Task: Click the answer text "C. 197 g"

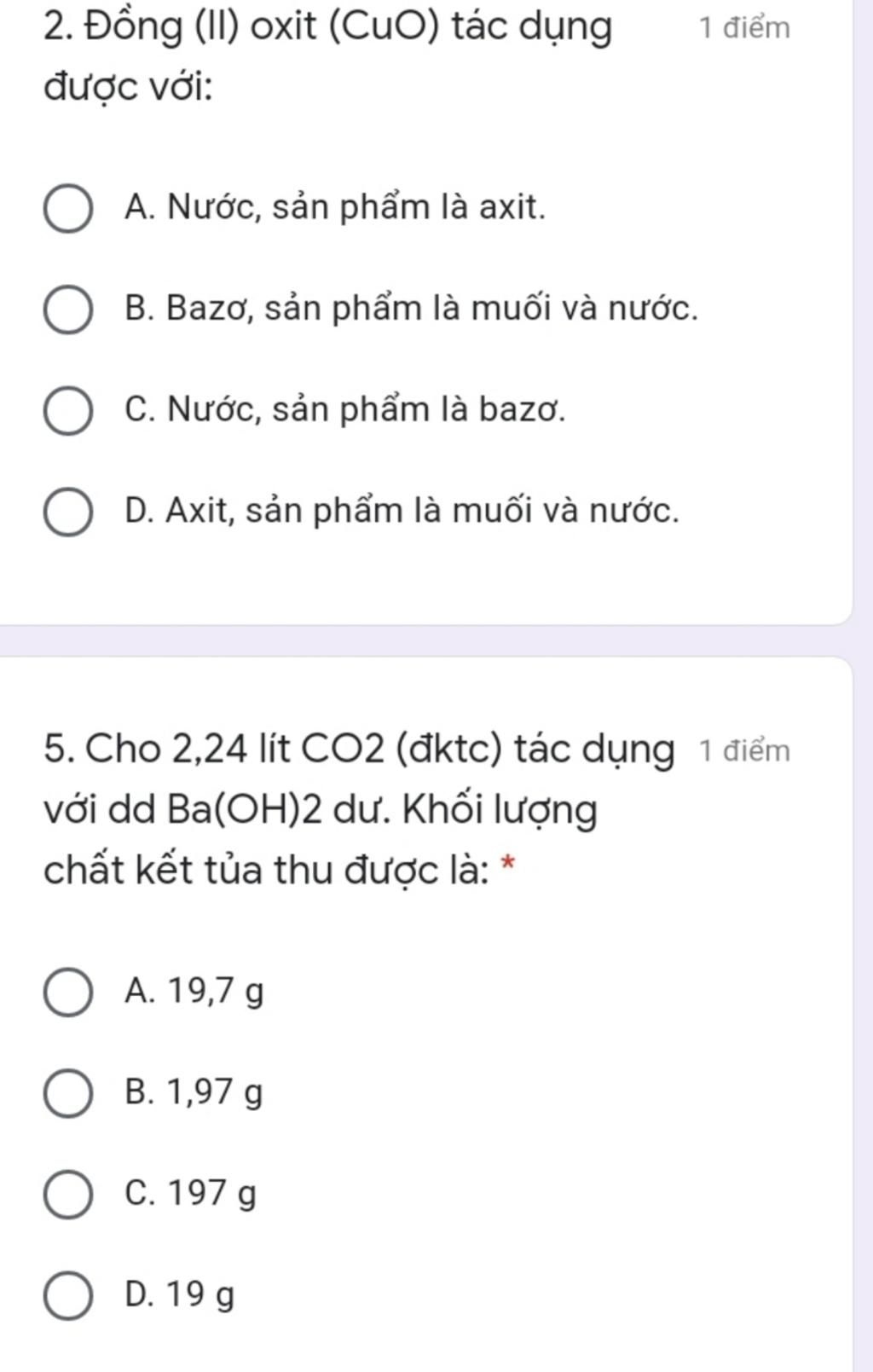Action: tap(190, 1193)
